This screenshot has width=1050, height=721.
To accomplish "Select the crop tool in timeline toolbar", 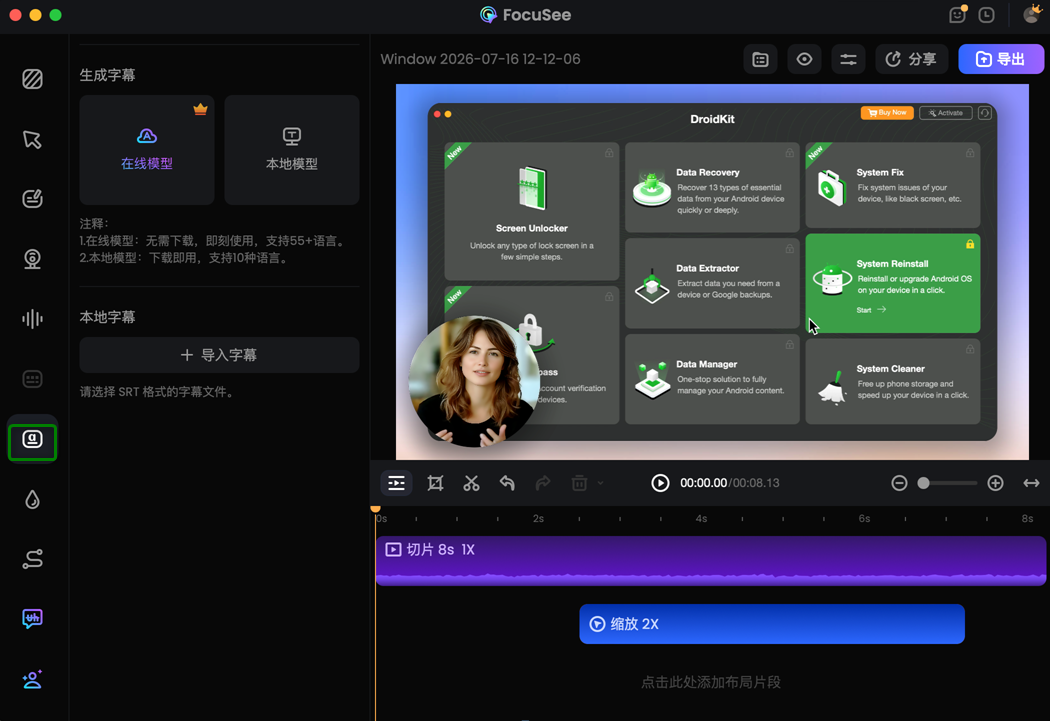I will [x=435, y=483].
